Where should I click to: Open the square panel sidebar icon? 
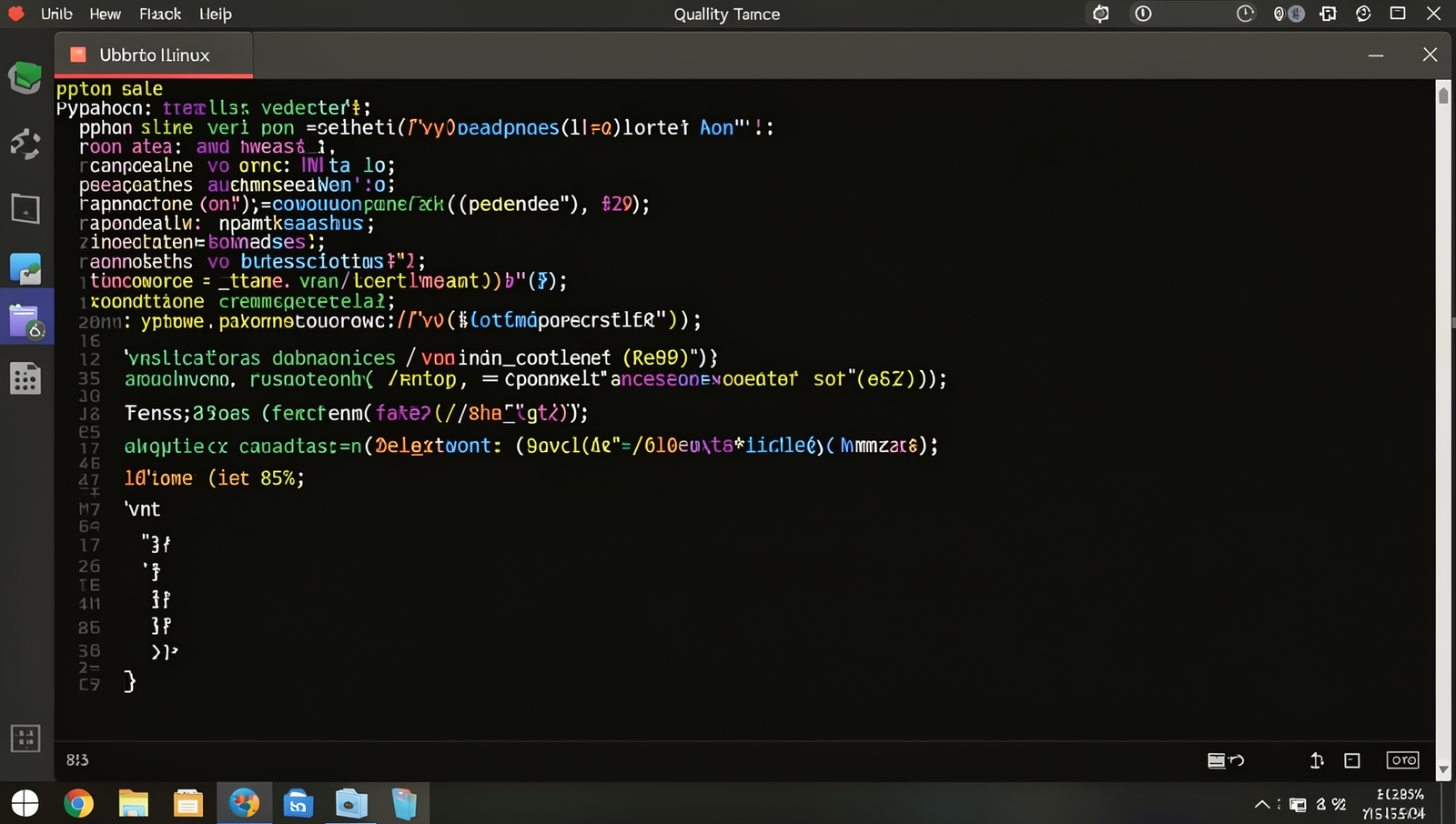point(25,208)
